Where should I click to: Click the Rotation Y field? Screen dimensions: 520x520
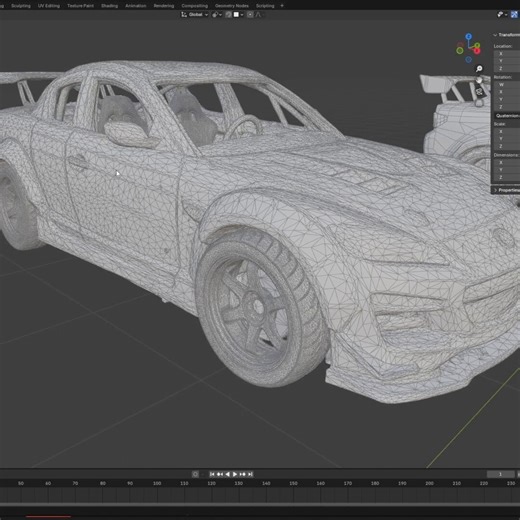[507, 99]
